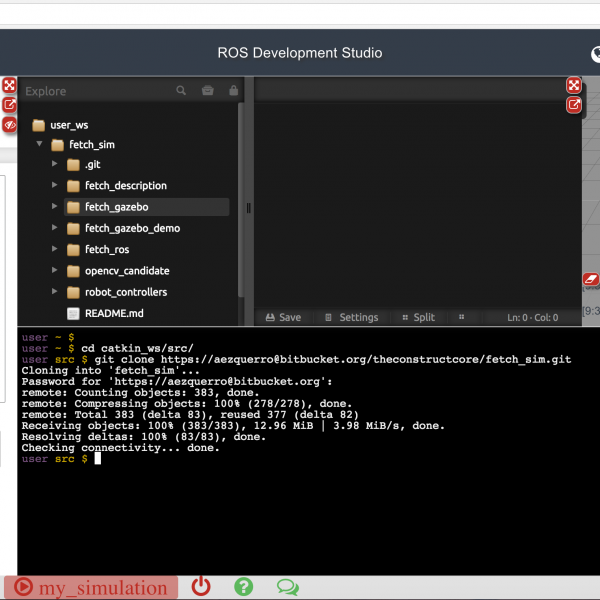This screenshot has width=600, height=600.
Task: Click the briefcase icon in Explore header
Action: [207, 90]
